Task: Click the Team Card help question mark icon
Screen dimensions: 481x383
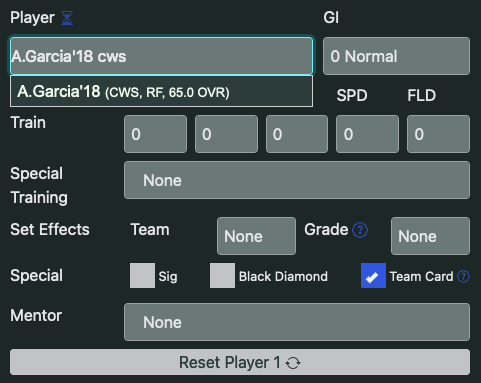Action: pyautogui.click(x=463, y=276)
